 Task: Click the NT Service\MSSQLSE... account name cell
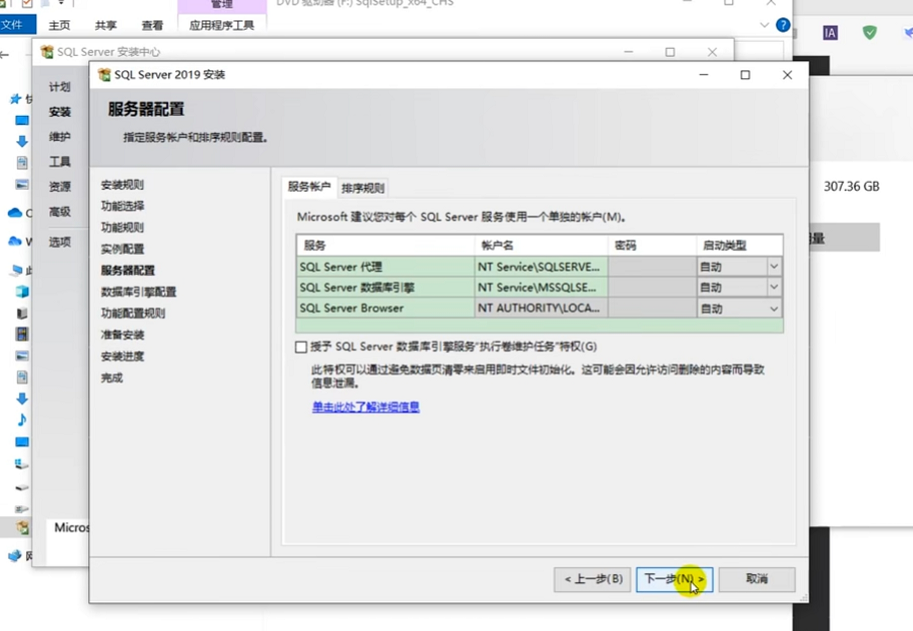(x=542, y=287)
